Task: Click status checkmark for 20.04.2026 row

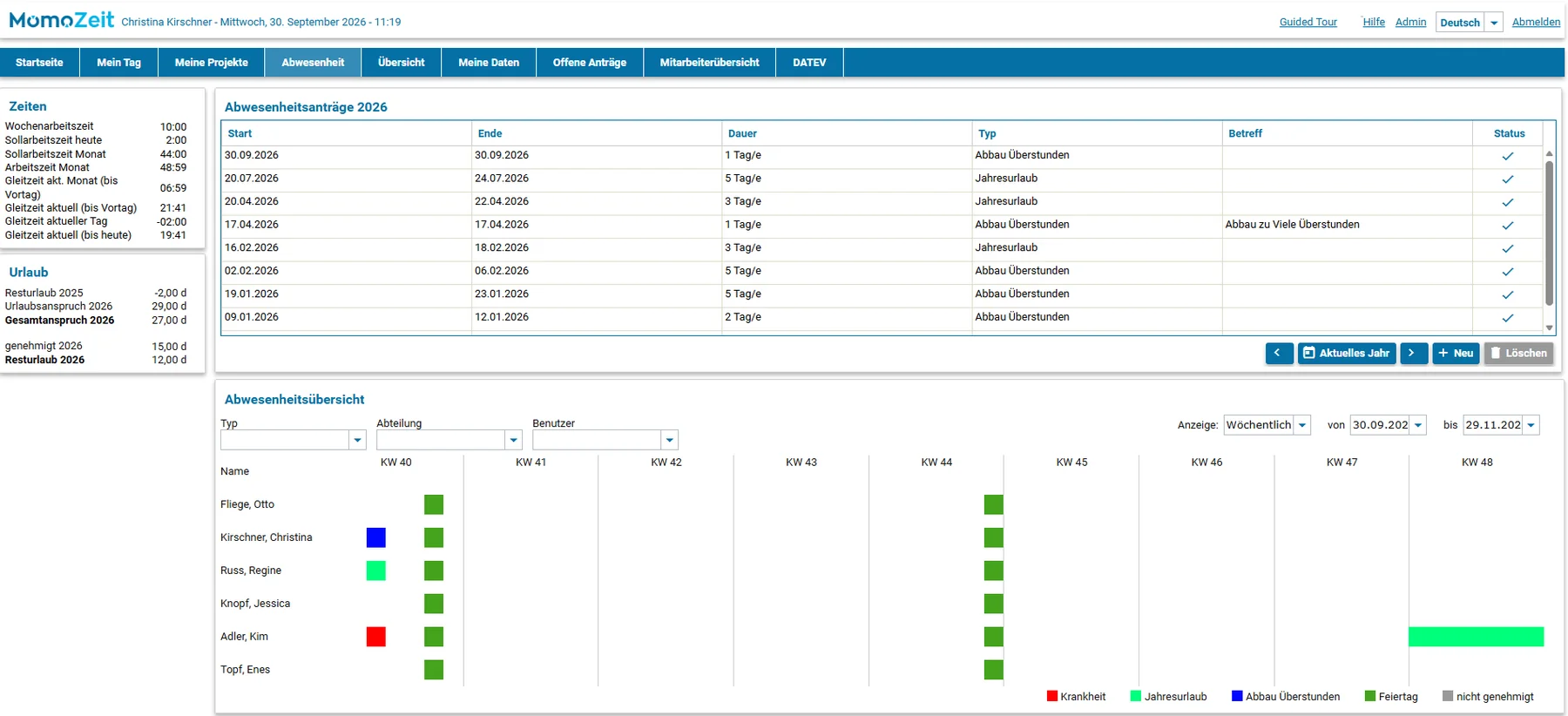Action: (x=1507, y=202)
